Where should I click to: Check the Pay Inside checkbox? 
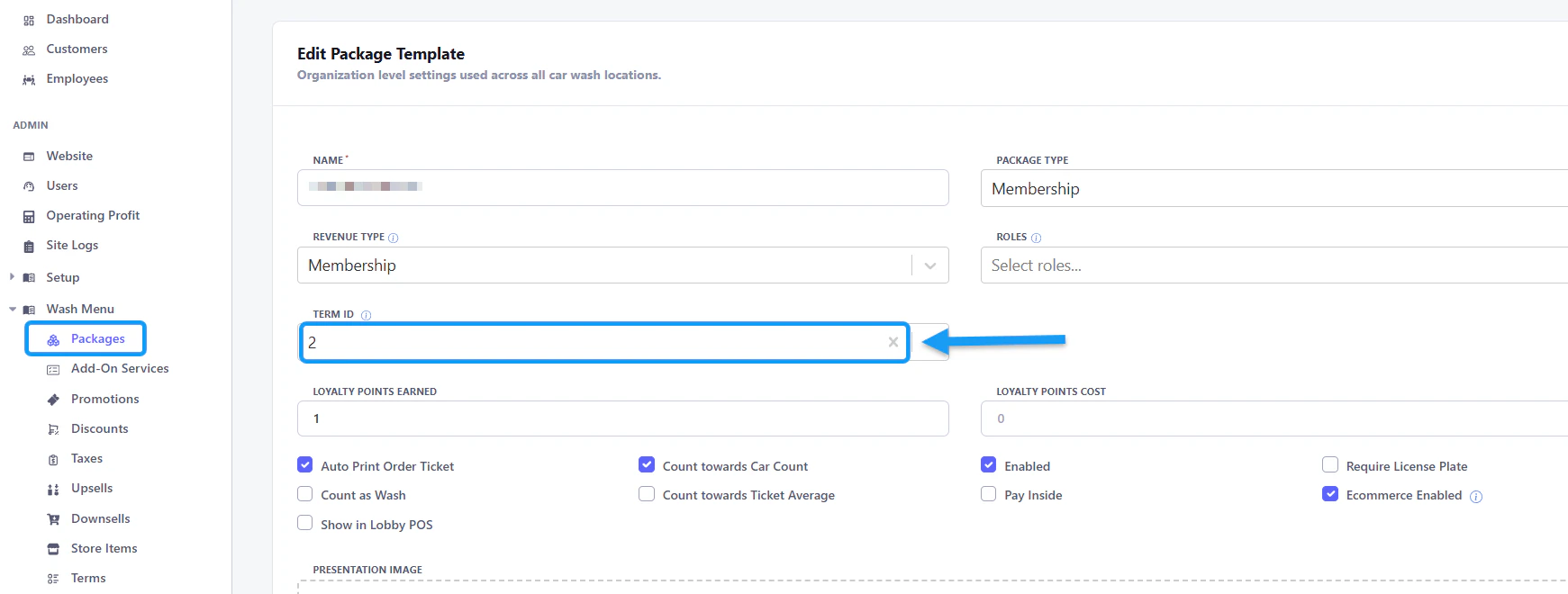tap(988, 494)
